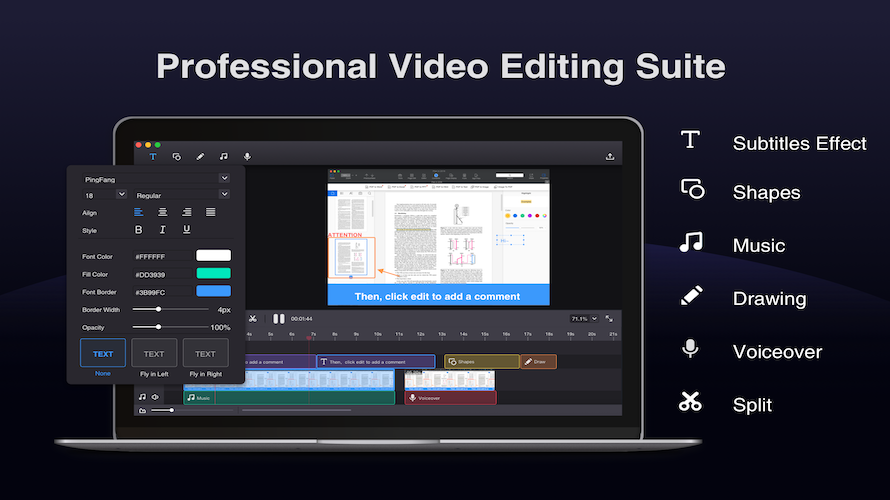Pause playback with the pause button
Screen dimensions: 890x500
point(279,319)
